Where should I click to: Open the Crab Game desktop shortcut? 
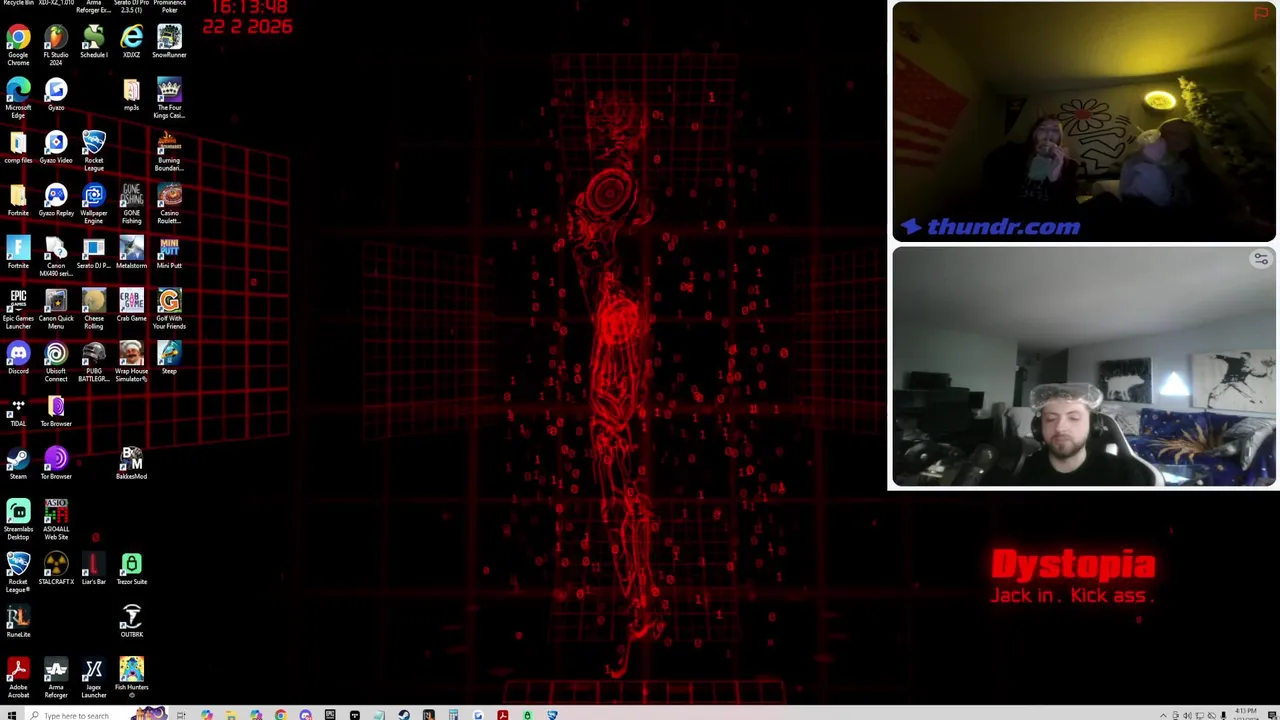click(x=131, y=306)
